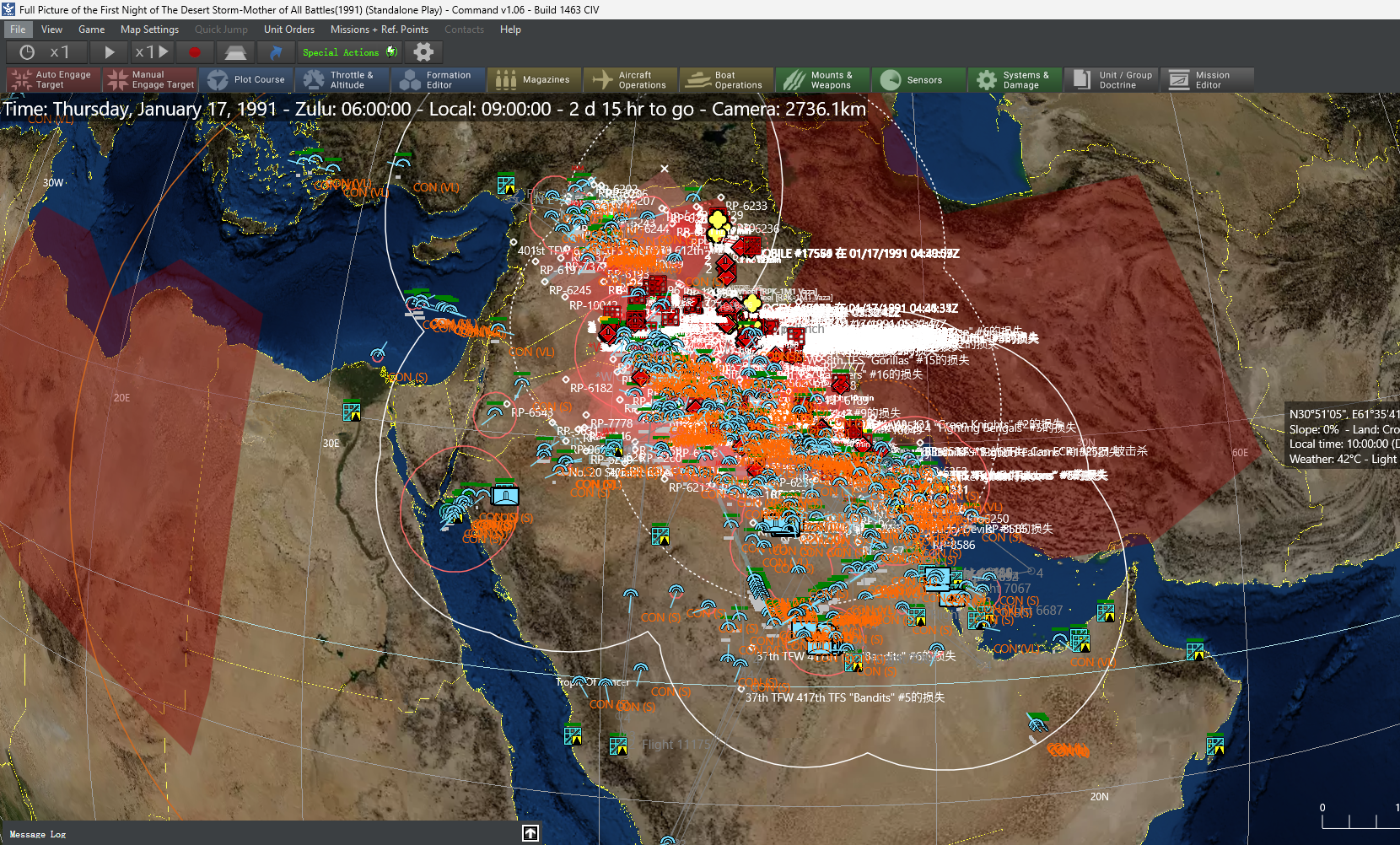This screenshot has width=1400, height=845.
Task: Select the airbase icon left of Flight 11175
Action: pyautogui.click(x=618, y=746)
